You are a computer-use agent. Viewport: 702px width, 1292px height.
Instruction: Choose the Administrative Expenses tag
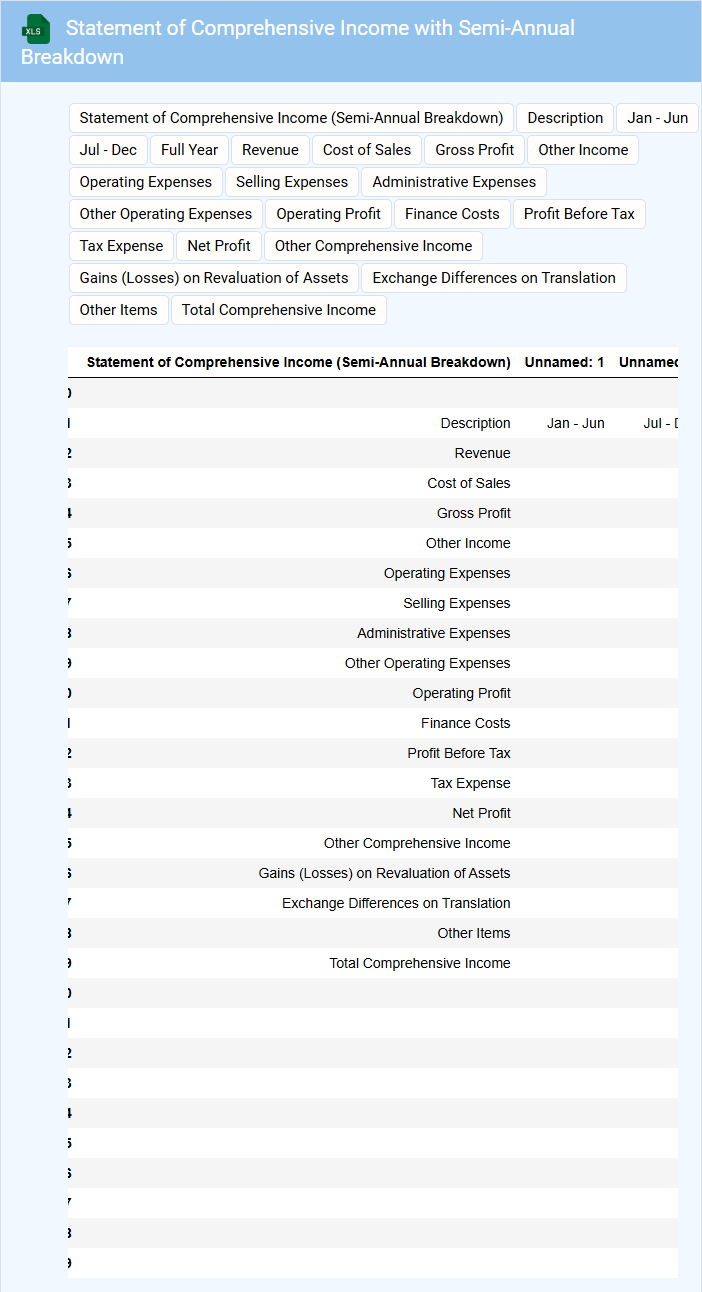point(454,182)
